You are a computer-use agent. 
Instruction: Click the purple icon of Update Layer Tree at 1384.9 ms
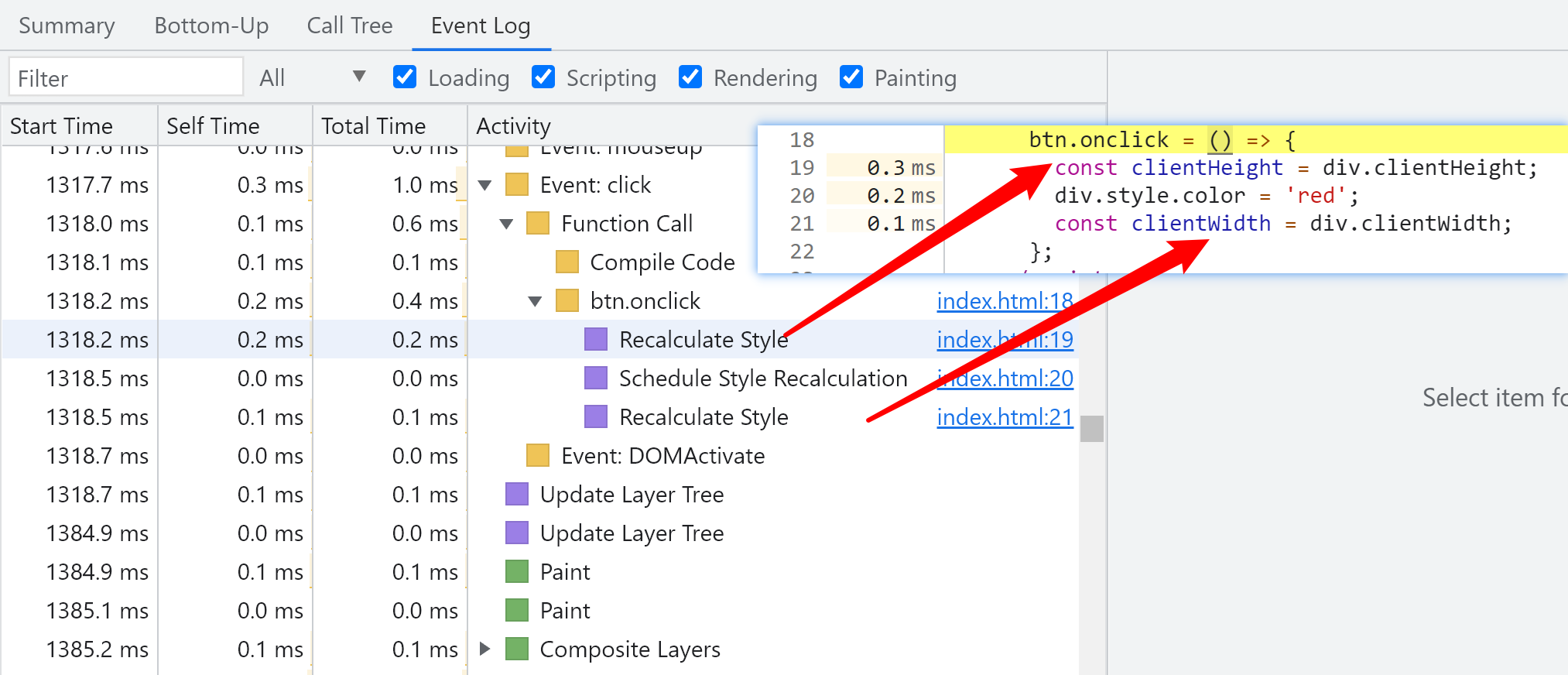click(517, 533)
